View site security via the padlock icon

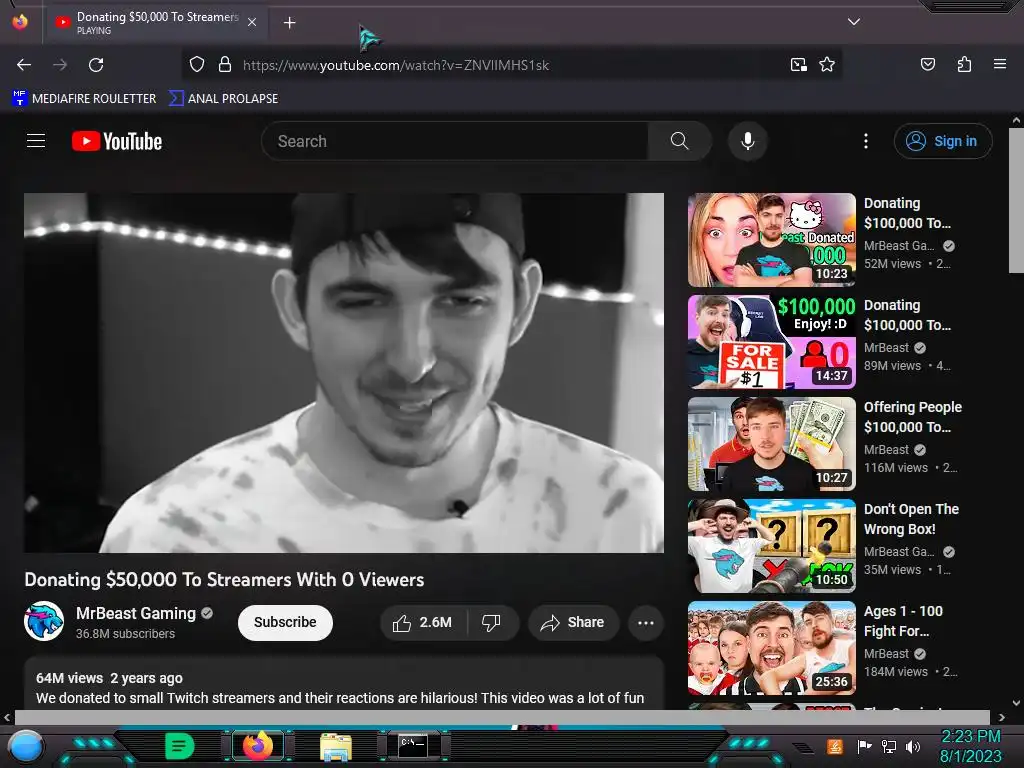[x=225, y=64]
